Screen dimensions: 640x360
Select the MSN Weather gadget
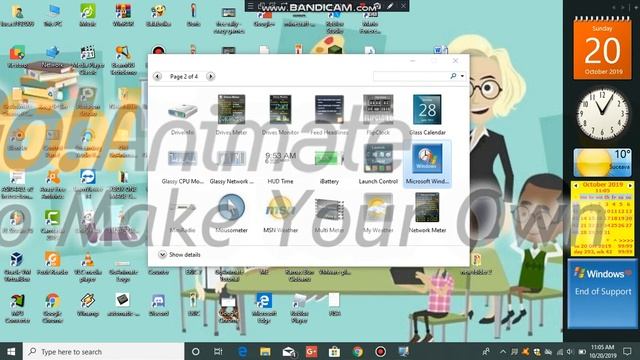280,213
